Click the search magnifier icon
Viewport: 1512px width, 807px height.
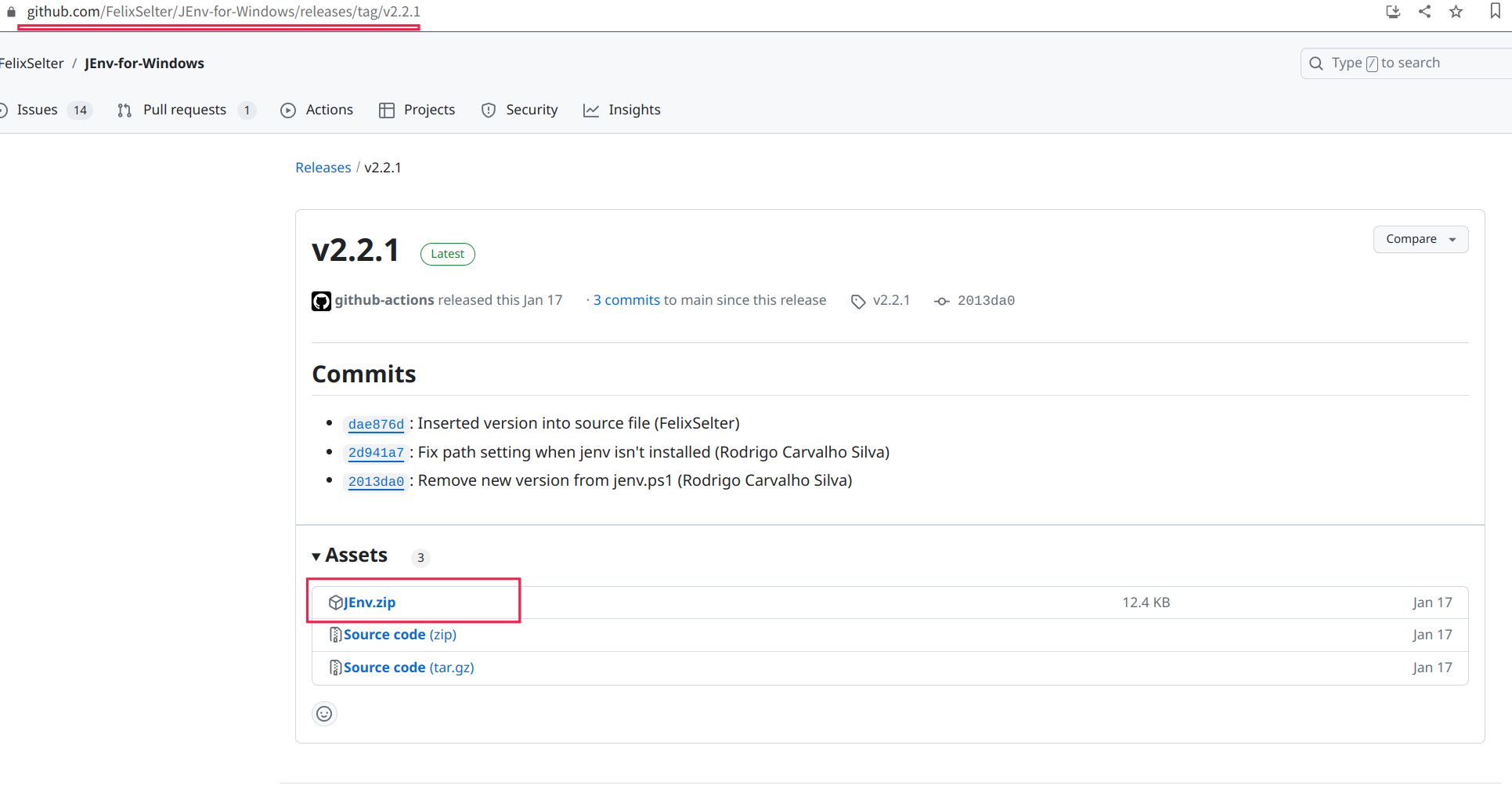click(1316, 63)
